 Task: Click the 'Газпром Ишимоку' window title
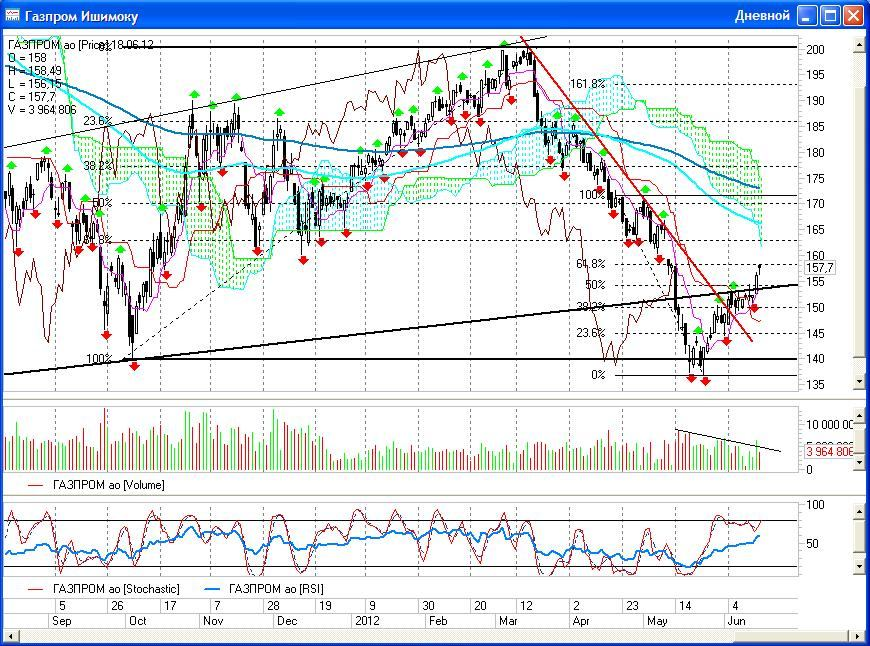pos(82,16)
